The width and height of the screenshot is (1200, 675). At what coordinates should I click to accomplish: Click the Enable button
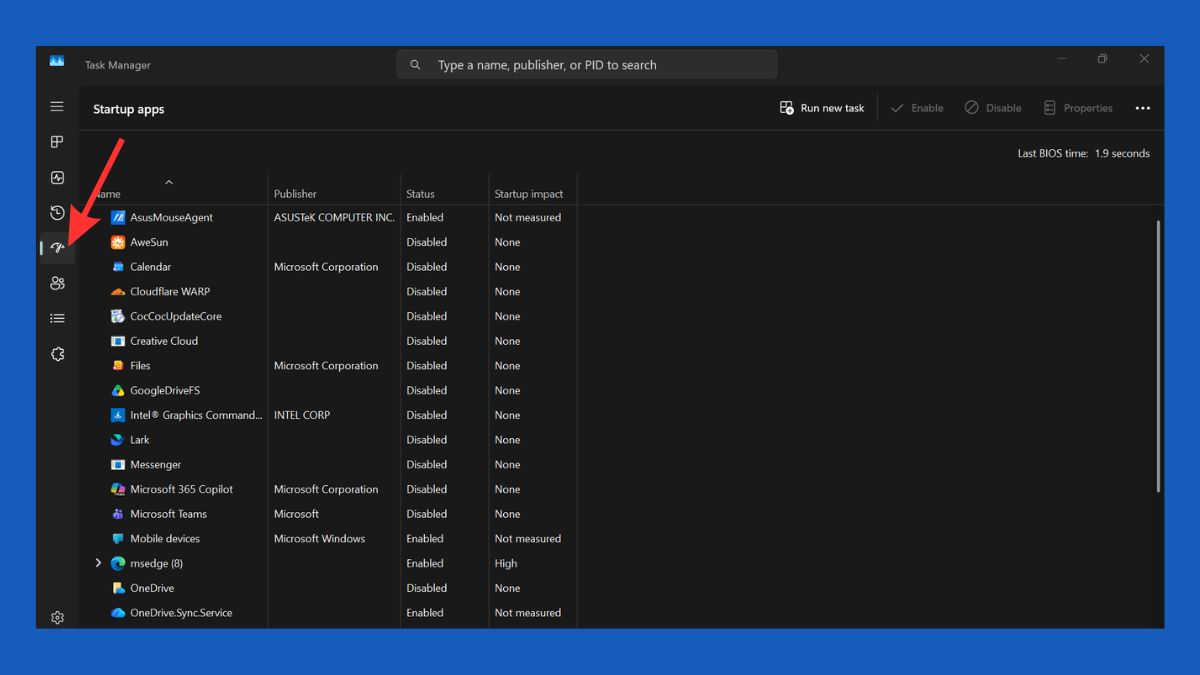click(x=917, y=108)
